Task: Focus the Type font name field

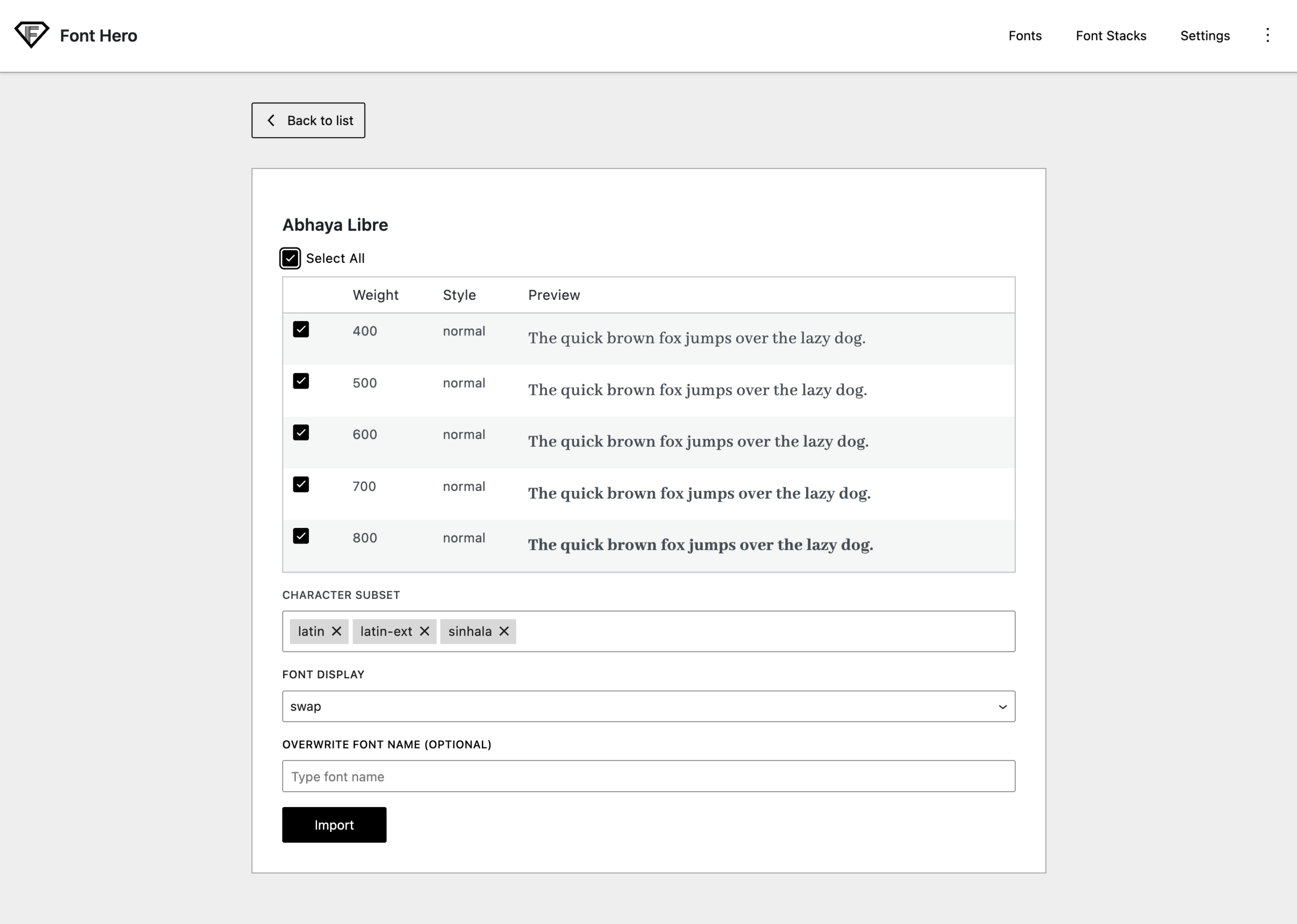Action: (x=648, y=776)
